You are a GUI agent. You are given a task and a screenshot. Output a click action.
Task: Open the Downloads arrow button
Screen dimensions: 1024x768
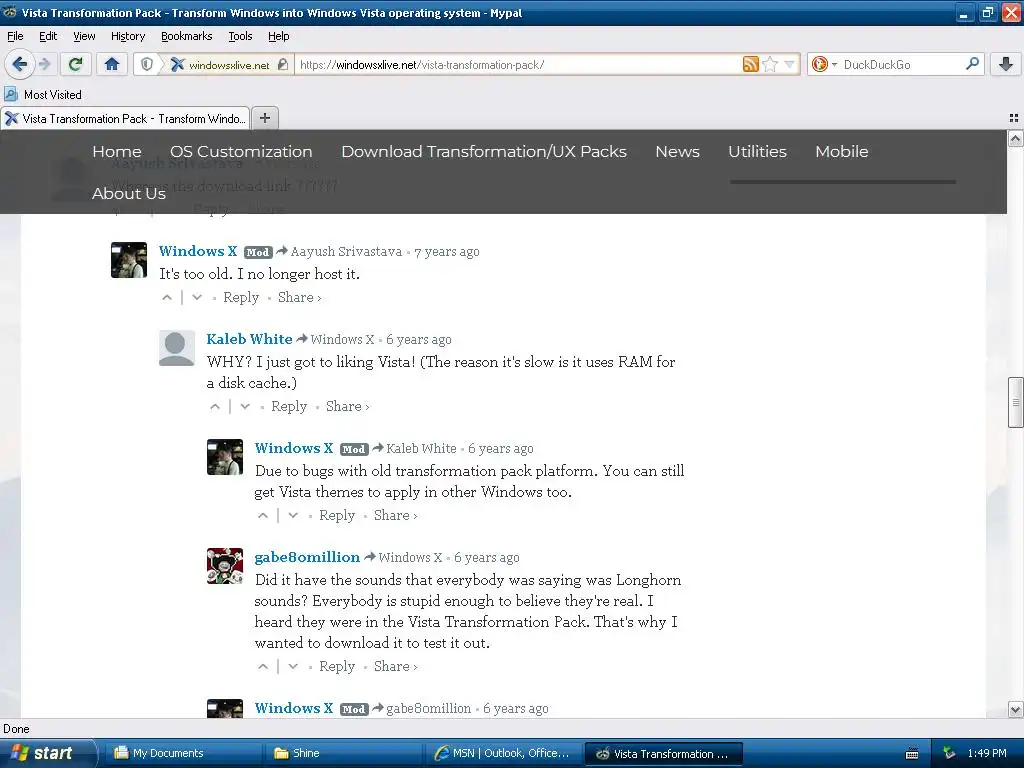1006,64
